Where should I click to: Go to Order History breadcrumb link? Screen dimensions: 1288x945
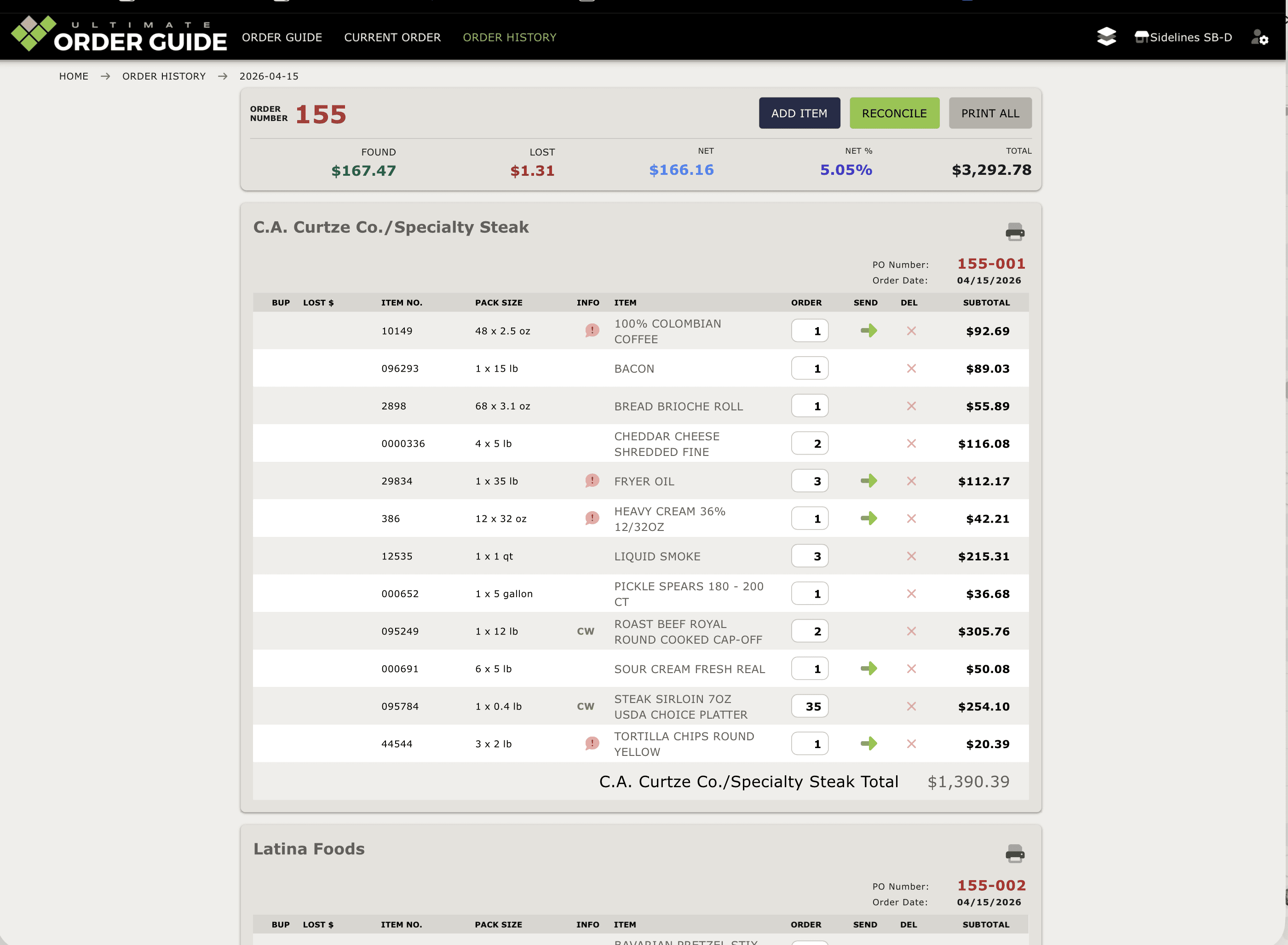tap(164, 76)
